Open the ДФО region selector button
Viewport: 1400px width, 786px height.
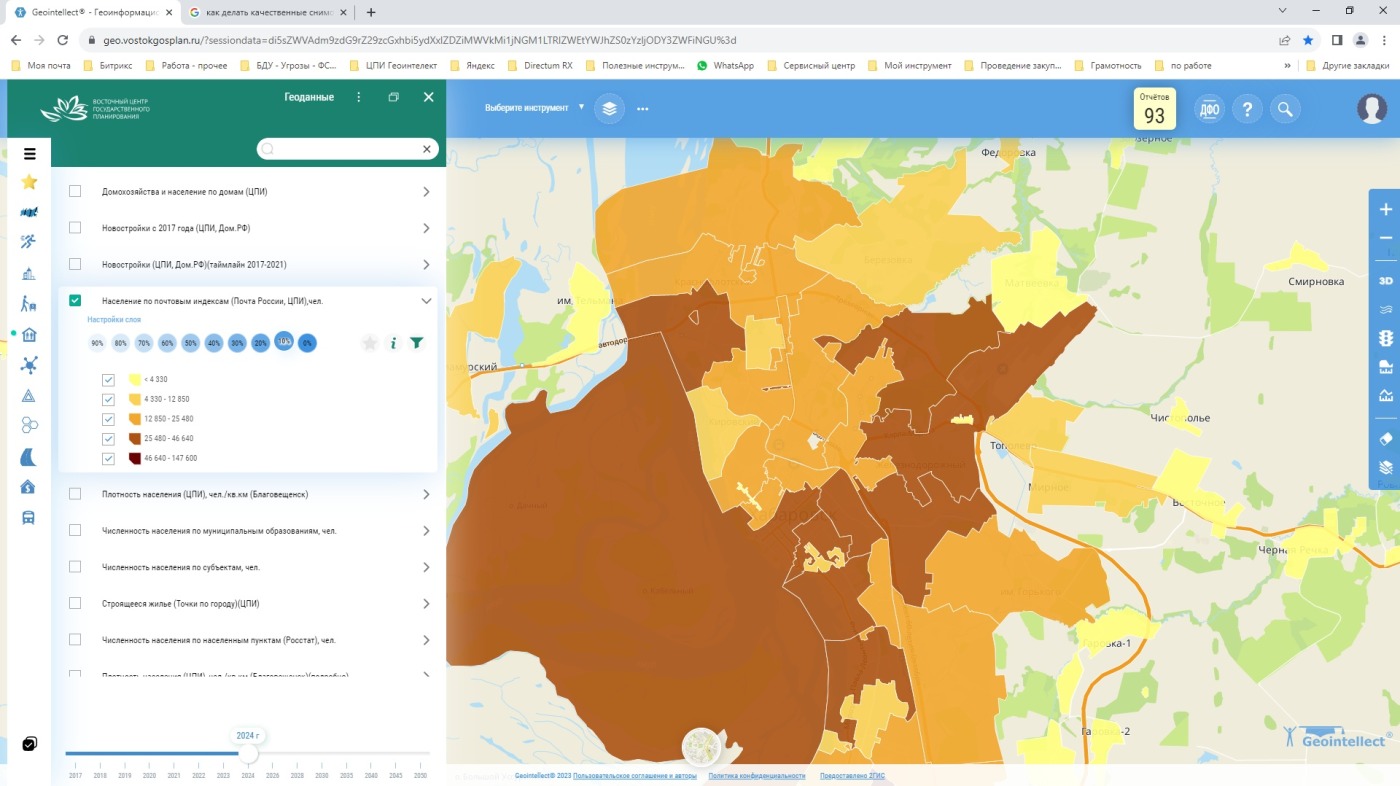pyautogui.click(x=1210, y=109)
